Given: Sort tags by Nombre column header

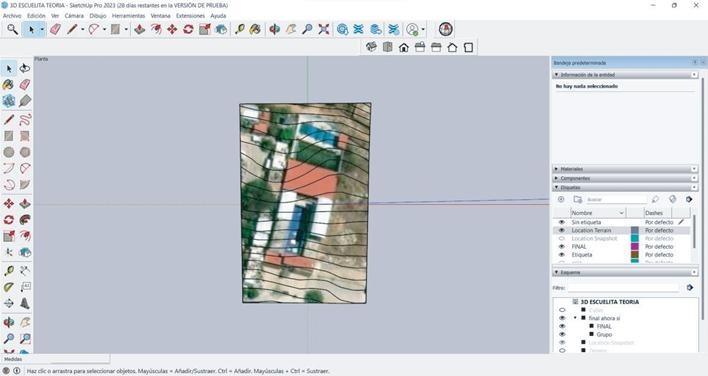Looking at the screenshot, I should point(597,213).
